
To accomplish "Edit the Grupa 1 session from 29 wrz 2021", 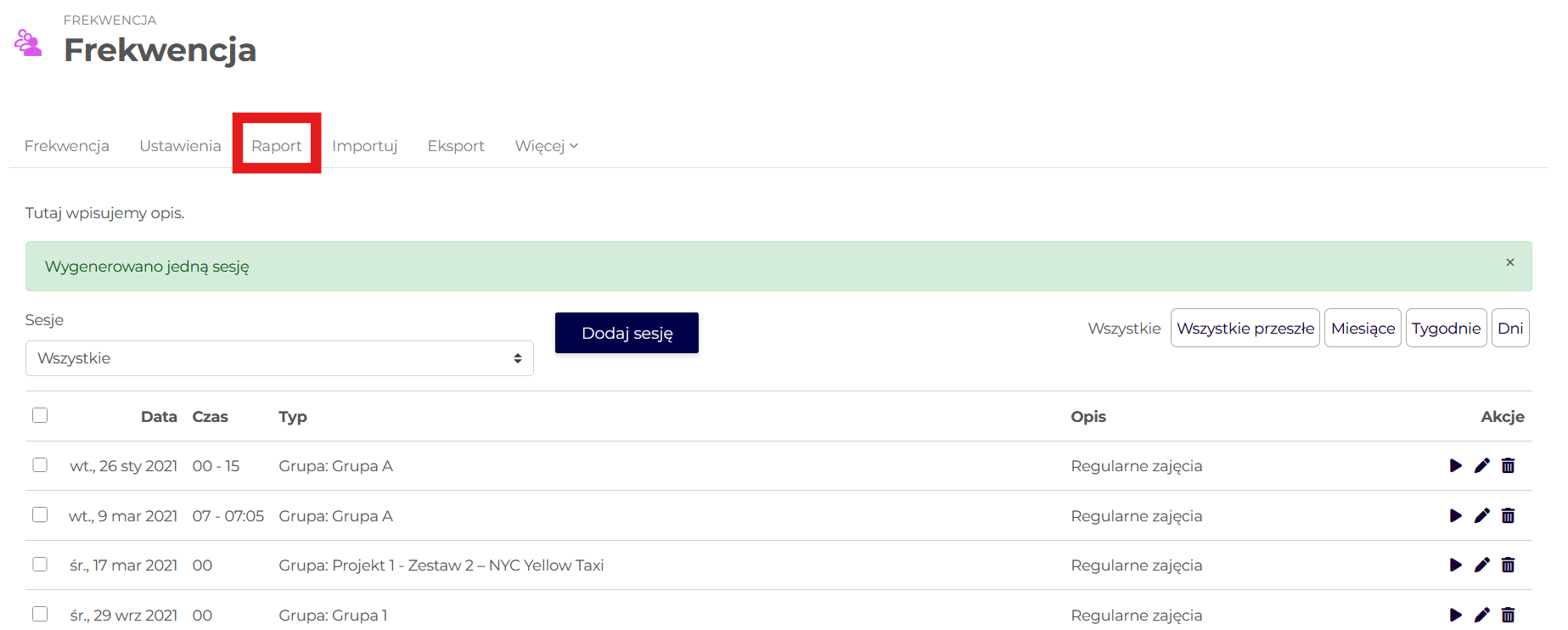I will (1481, 615).
